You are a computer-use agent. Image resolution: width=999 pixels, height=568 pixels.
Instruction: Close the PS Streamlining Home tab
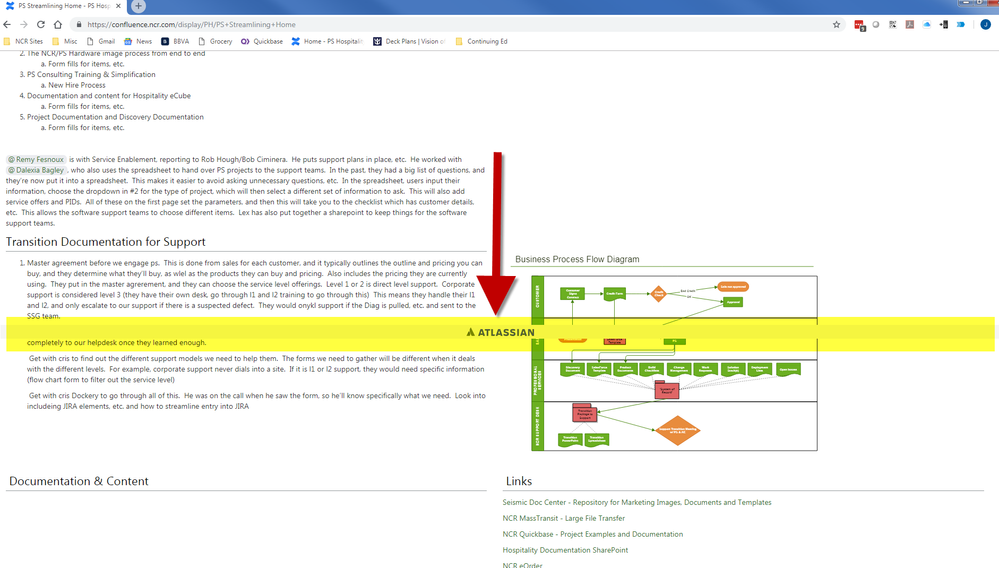pos(118,6)
